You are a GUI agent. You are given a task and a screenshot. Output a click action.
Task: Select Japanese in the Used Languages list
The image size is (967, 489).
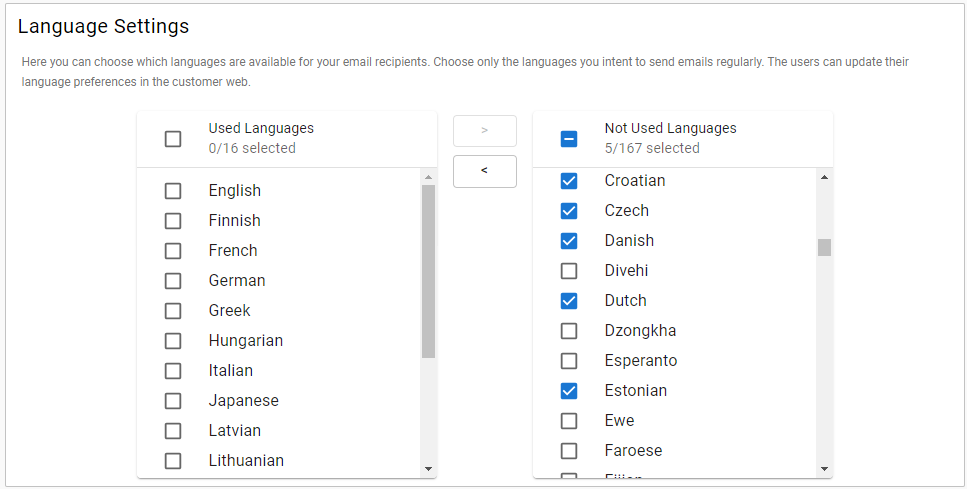pyautogui.click(x=173, y=401)
